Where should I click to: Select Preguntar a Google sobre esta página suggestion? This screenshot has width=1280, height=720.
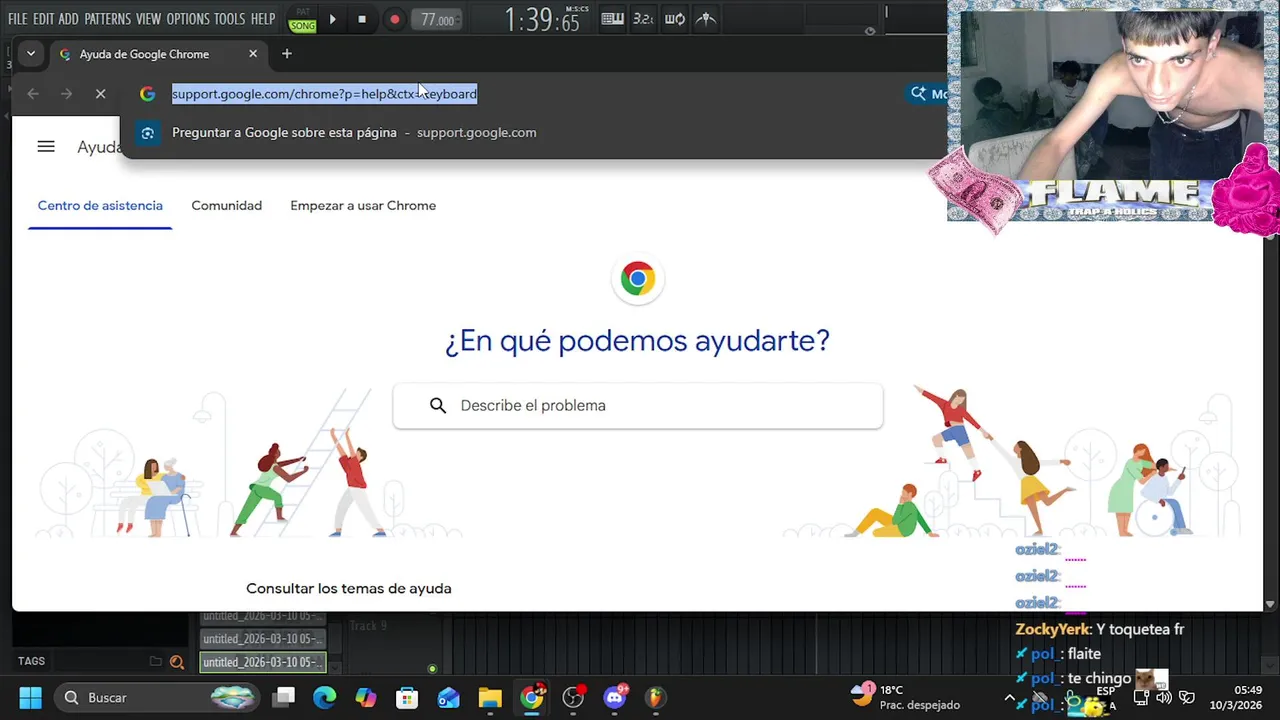(x=354, y=132)
